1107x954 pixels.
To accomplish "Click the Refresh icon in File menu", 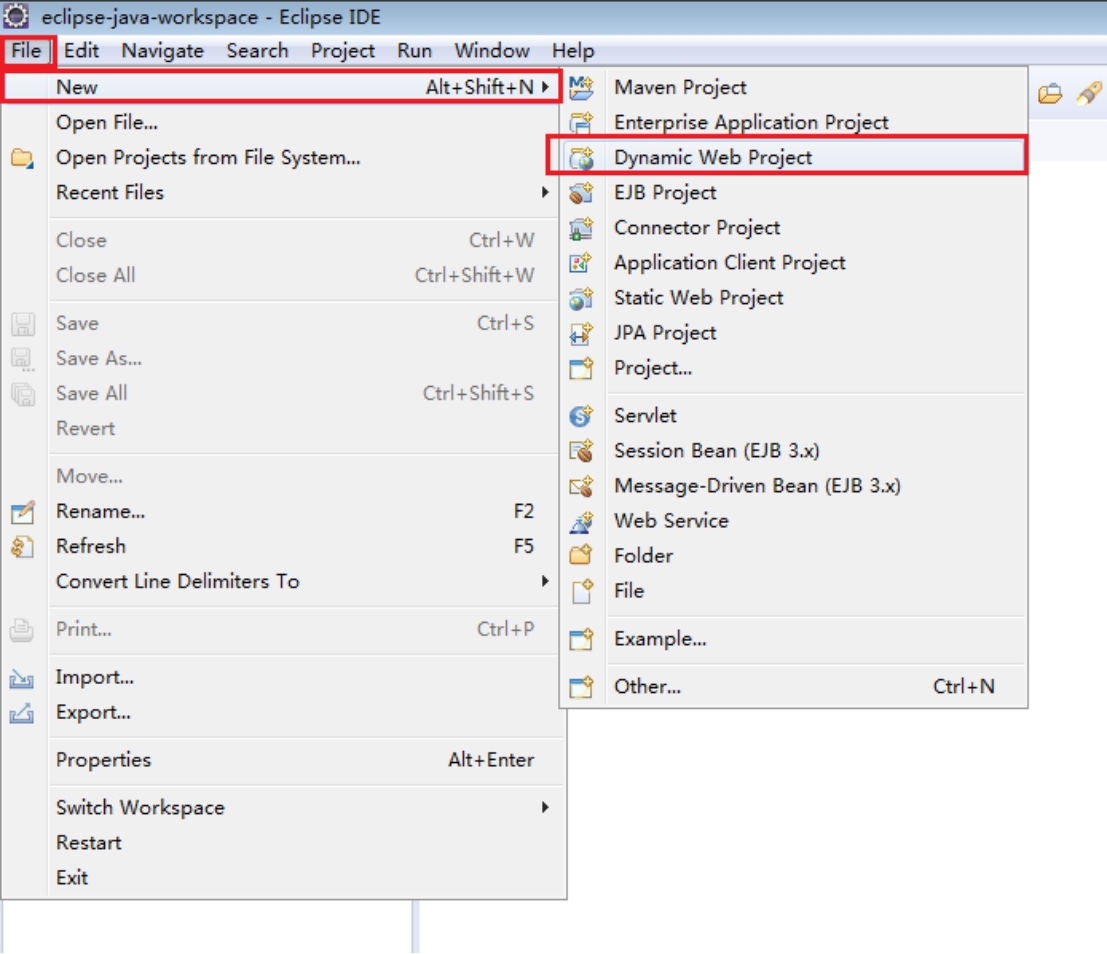I will tap(22, 547).
